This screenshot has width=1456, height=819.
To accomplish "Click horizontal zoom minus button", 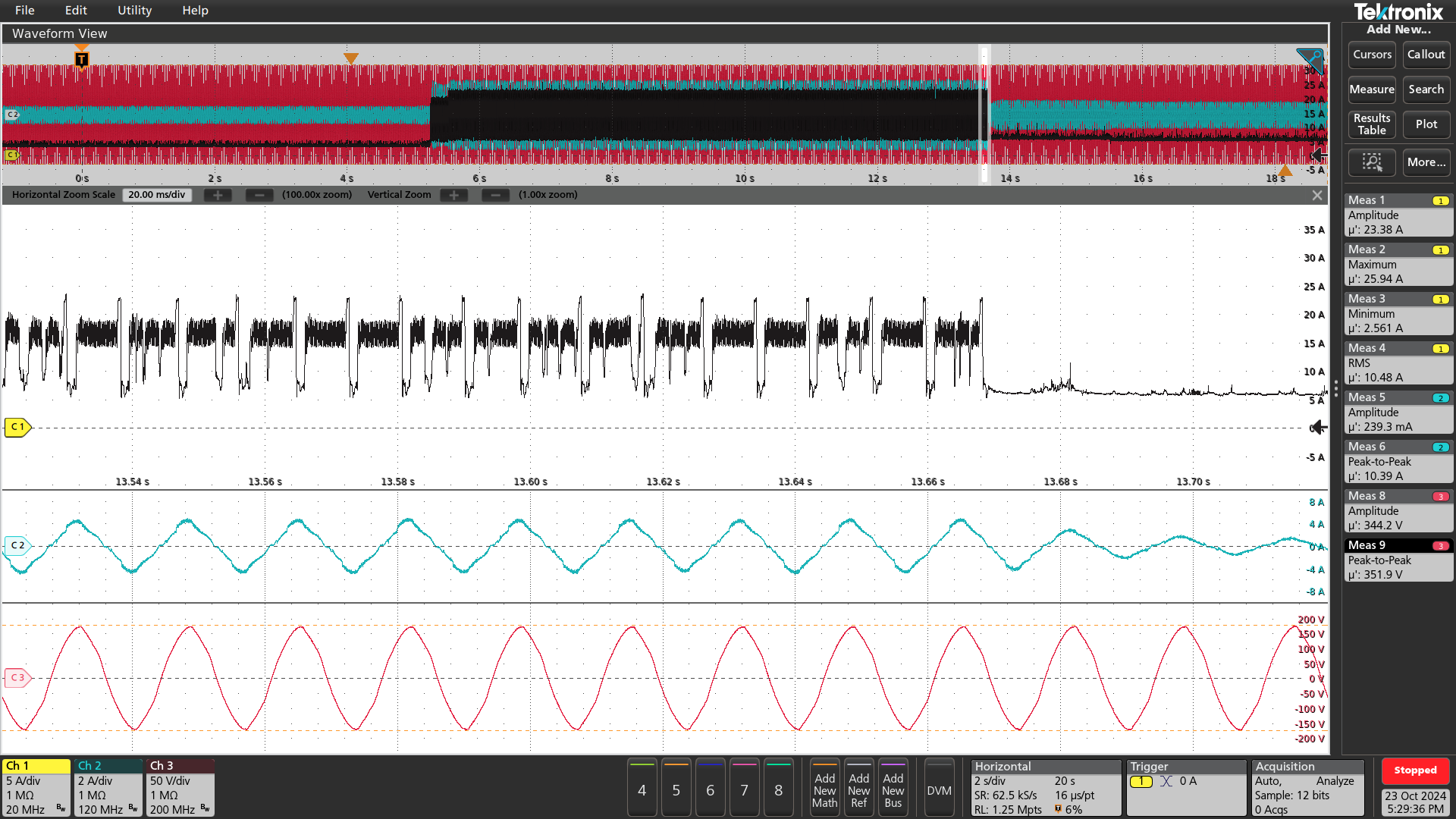I will [259, 195].
